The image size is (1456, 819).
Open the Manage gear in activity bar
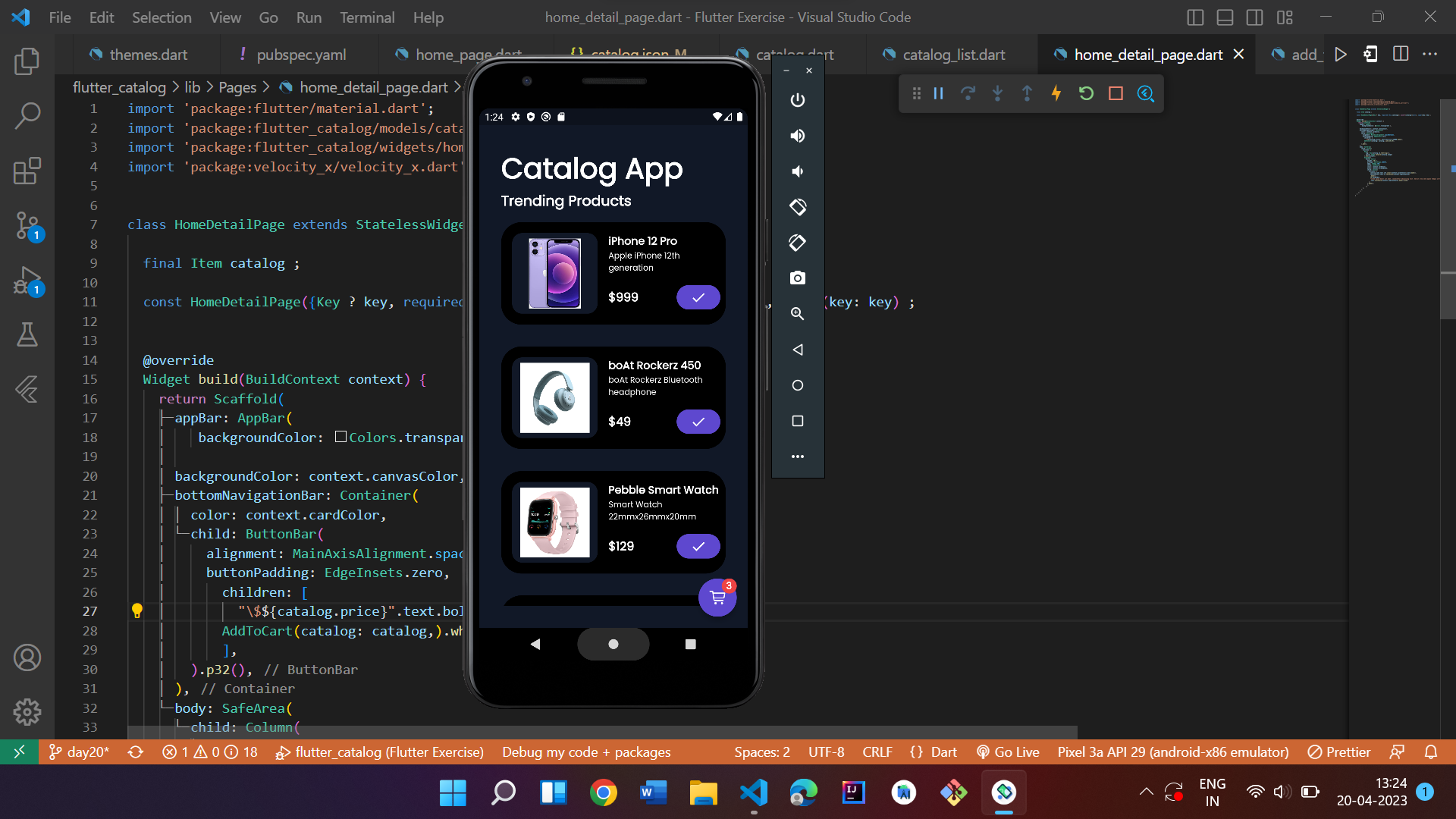[27, 712]
